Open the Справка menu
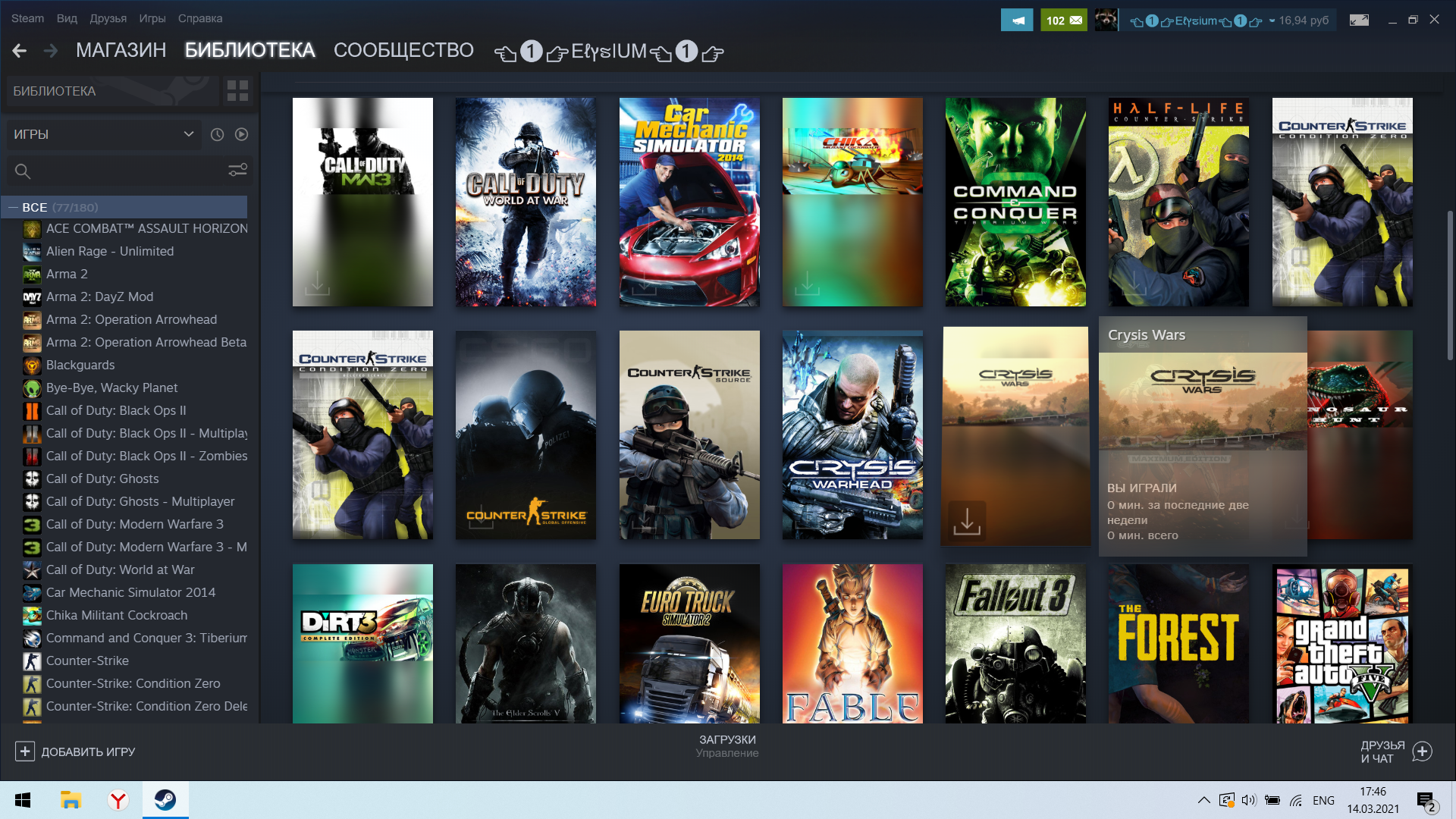This screenshot has width=1456, height=819. 200,18
